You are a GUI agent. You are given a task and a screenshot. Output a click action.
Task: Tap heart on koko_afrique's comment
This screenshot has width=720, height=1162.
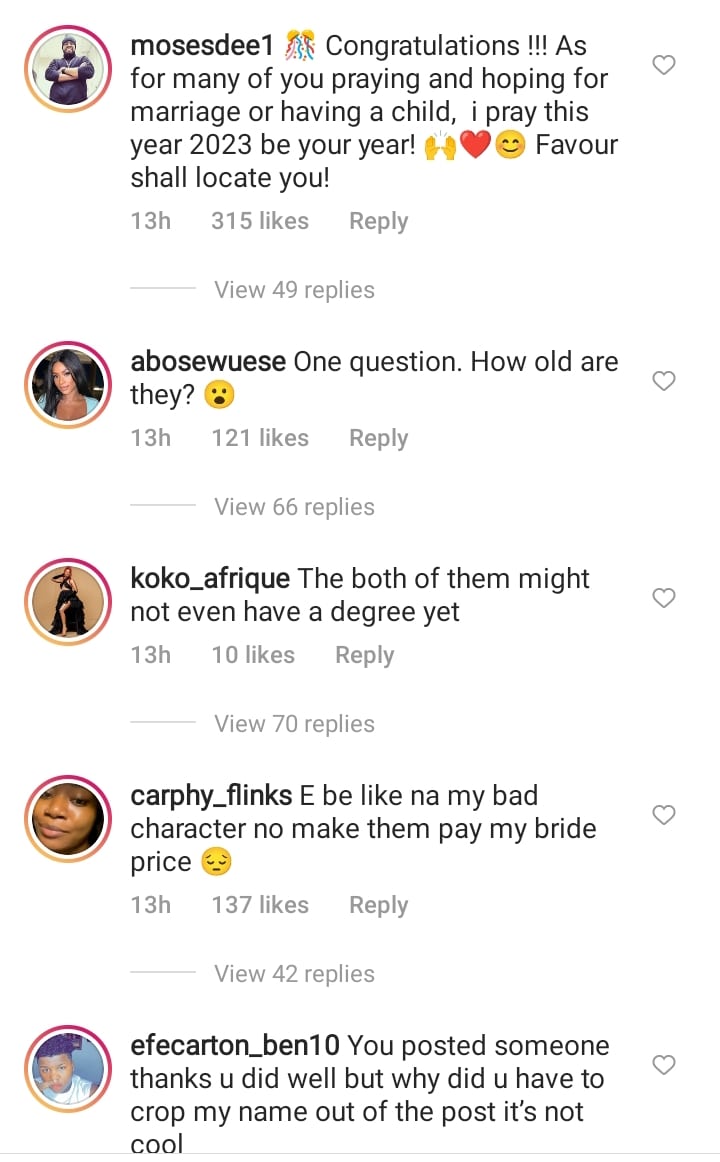click(x=664, y=598)
